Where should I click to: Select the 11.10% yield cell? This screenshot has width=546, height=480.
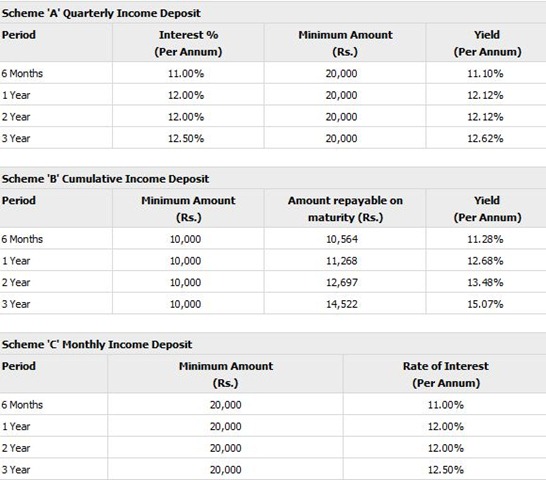pos(485,73)
